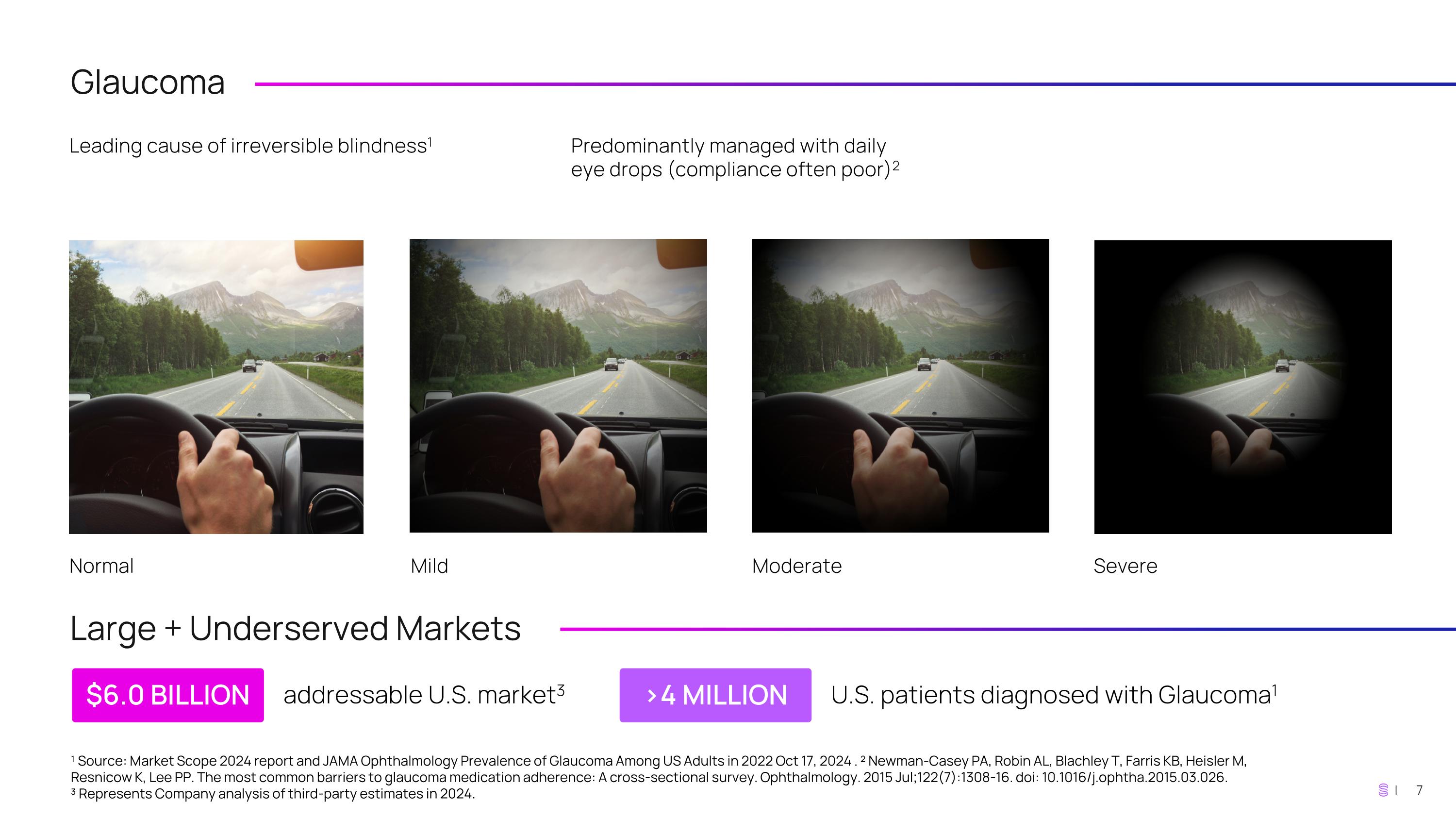Select the Normal vision driving photo

pos(216,386)
